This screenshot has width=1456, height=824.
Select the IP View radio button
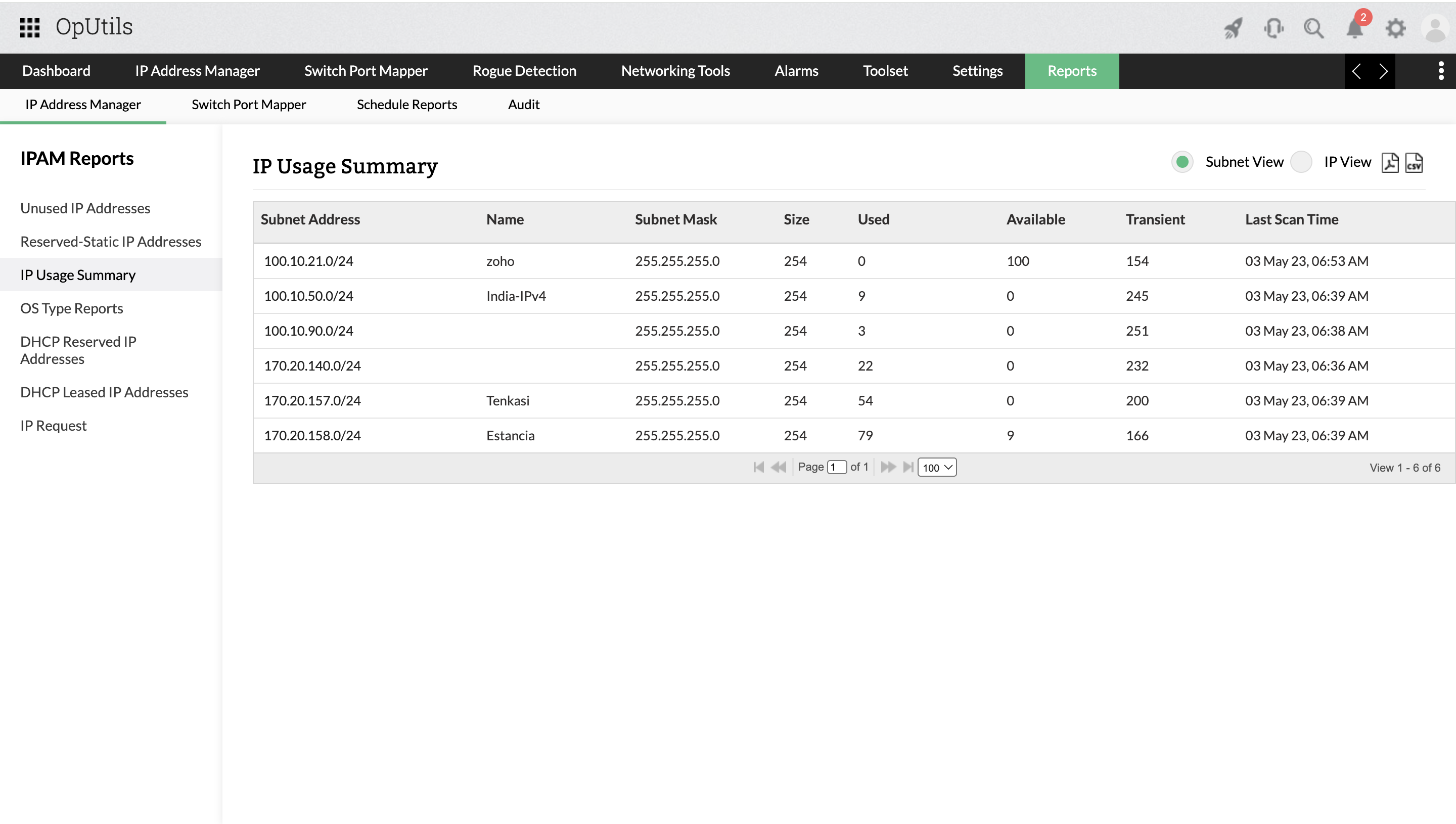[1301, 162]
